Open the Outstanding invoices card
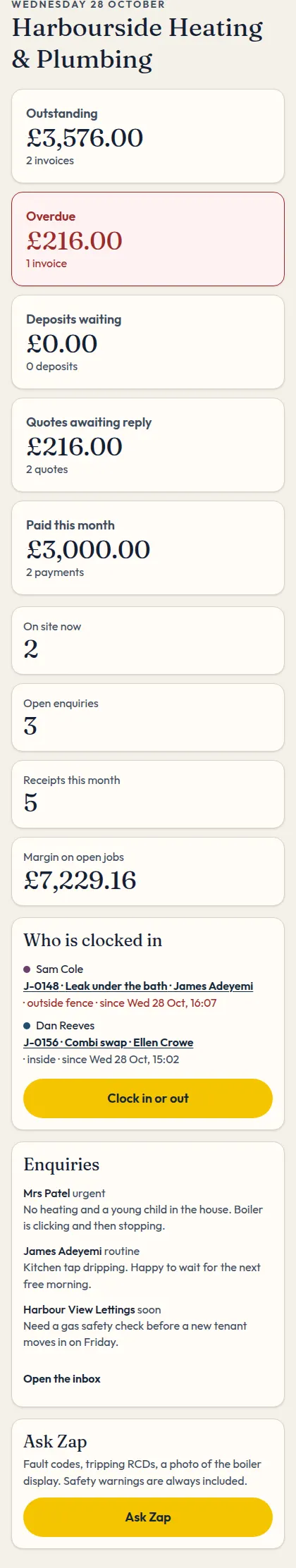Image resolution: width=296 pixels, height=1568 pixels. point(148,136)
